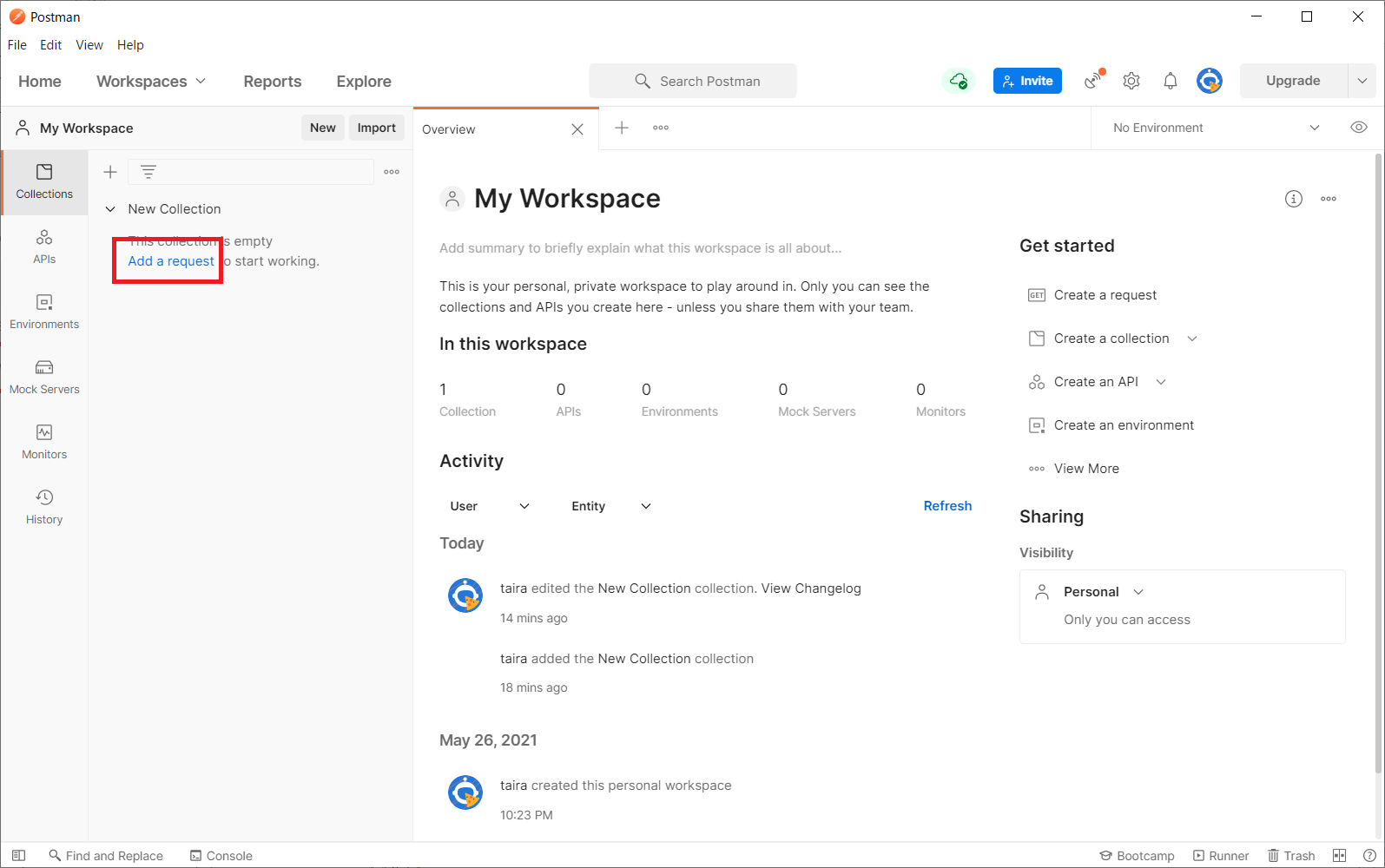The image size is (1385, 868).
Task: Click the Upgrade button
Action: (x=1293, y=81)
